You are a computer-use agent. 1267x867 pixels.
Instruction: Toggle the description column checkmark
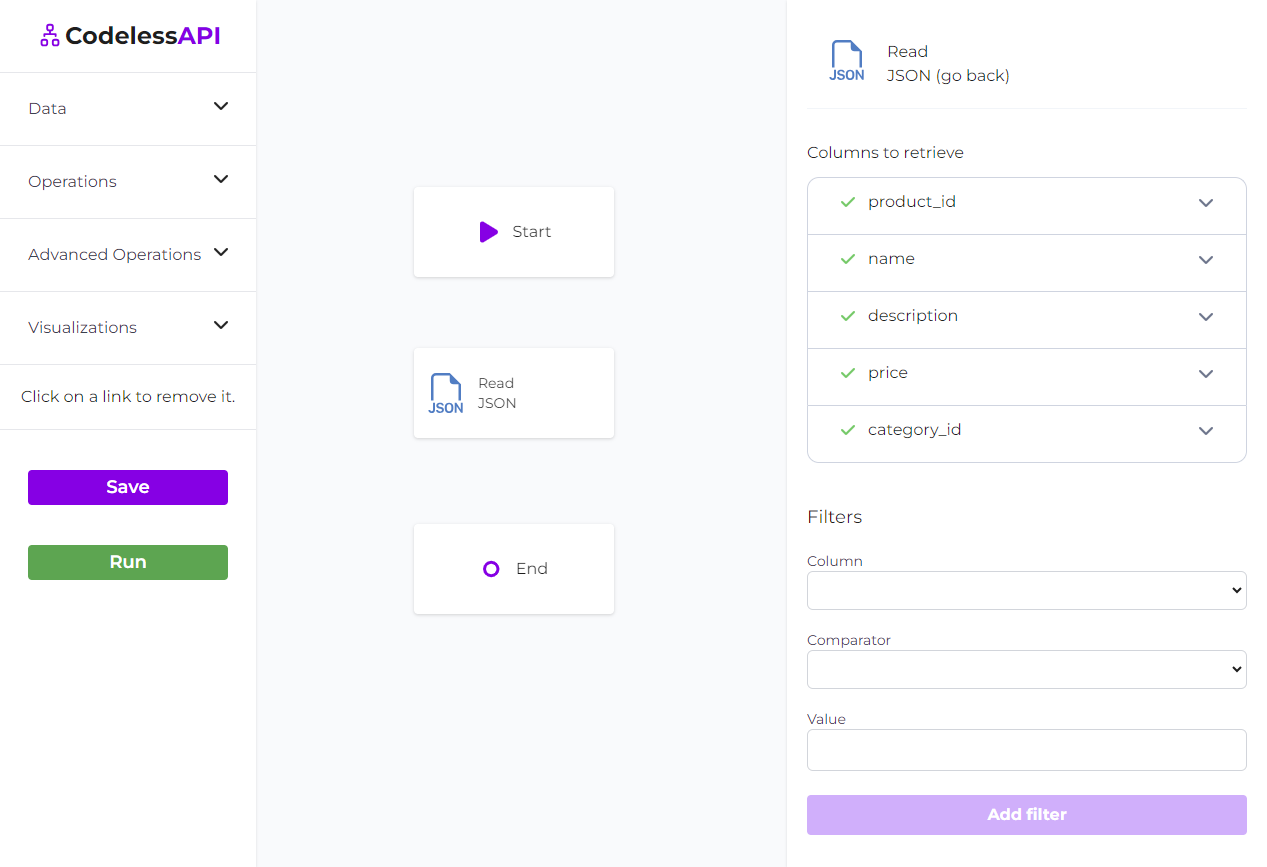click(848, 316)
